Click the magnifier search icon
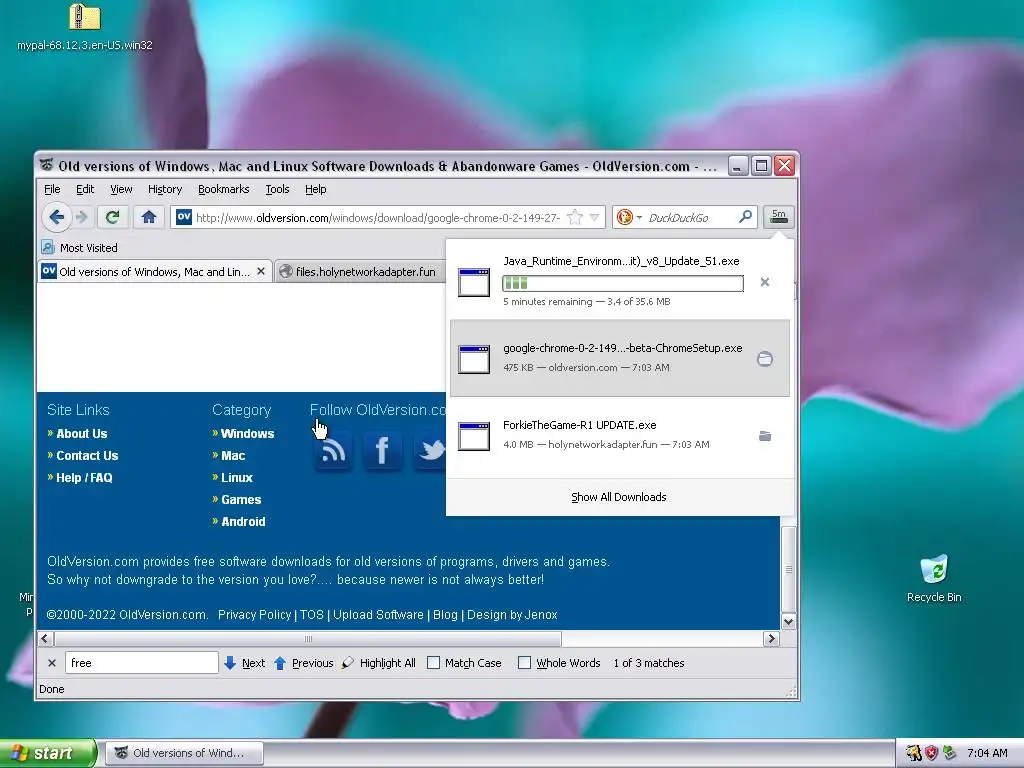 click(745, 217)
